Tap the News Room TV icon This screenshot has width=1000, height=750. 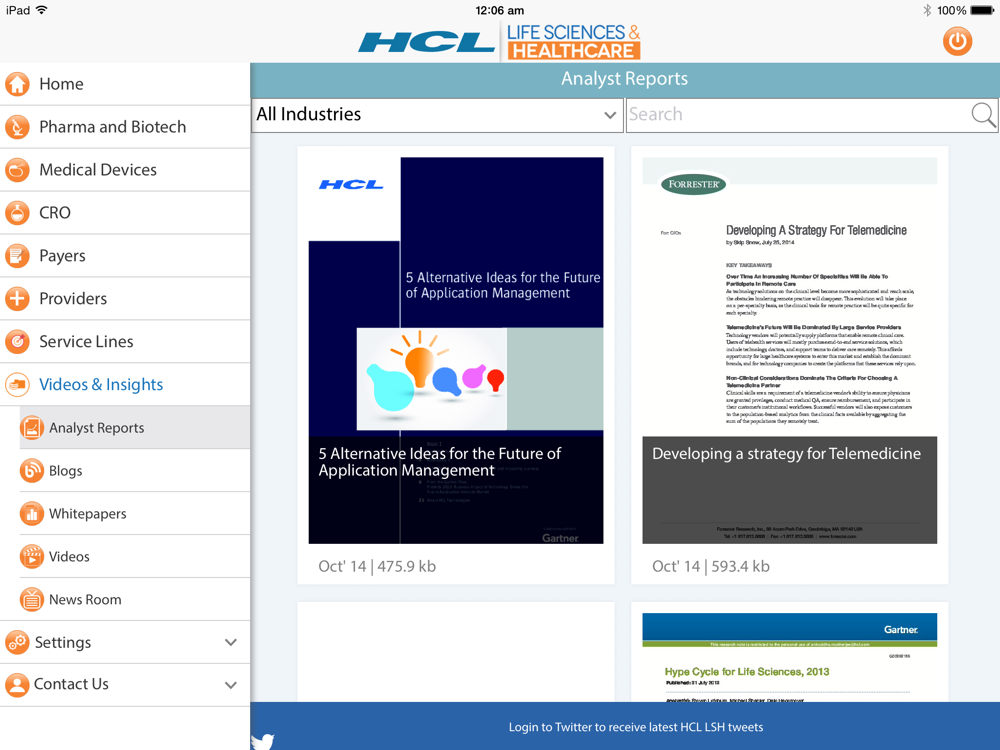(32, 599)
